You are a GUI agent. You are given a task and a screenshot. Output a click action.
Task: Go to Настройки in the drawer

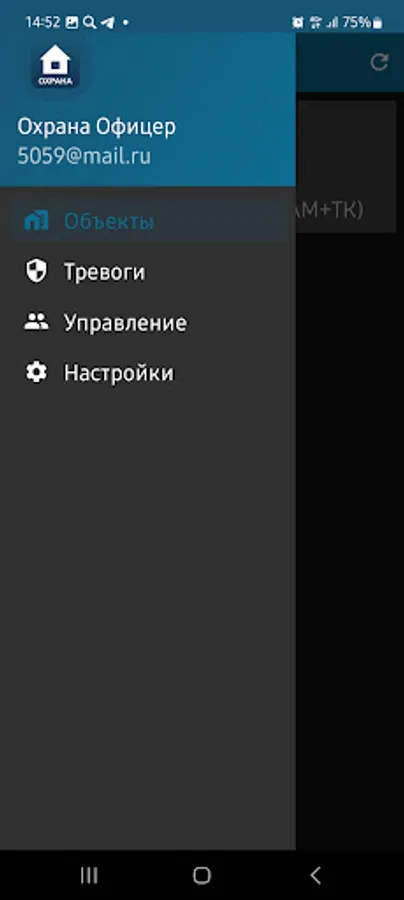pyautogui.click(x=149, y=373)
